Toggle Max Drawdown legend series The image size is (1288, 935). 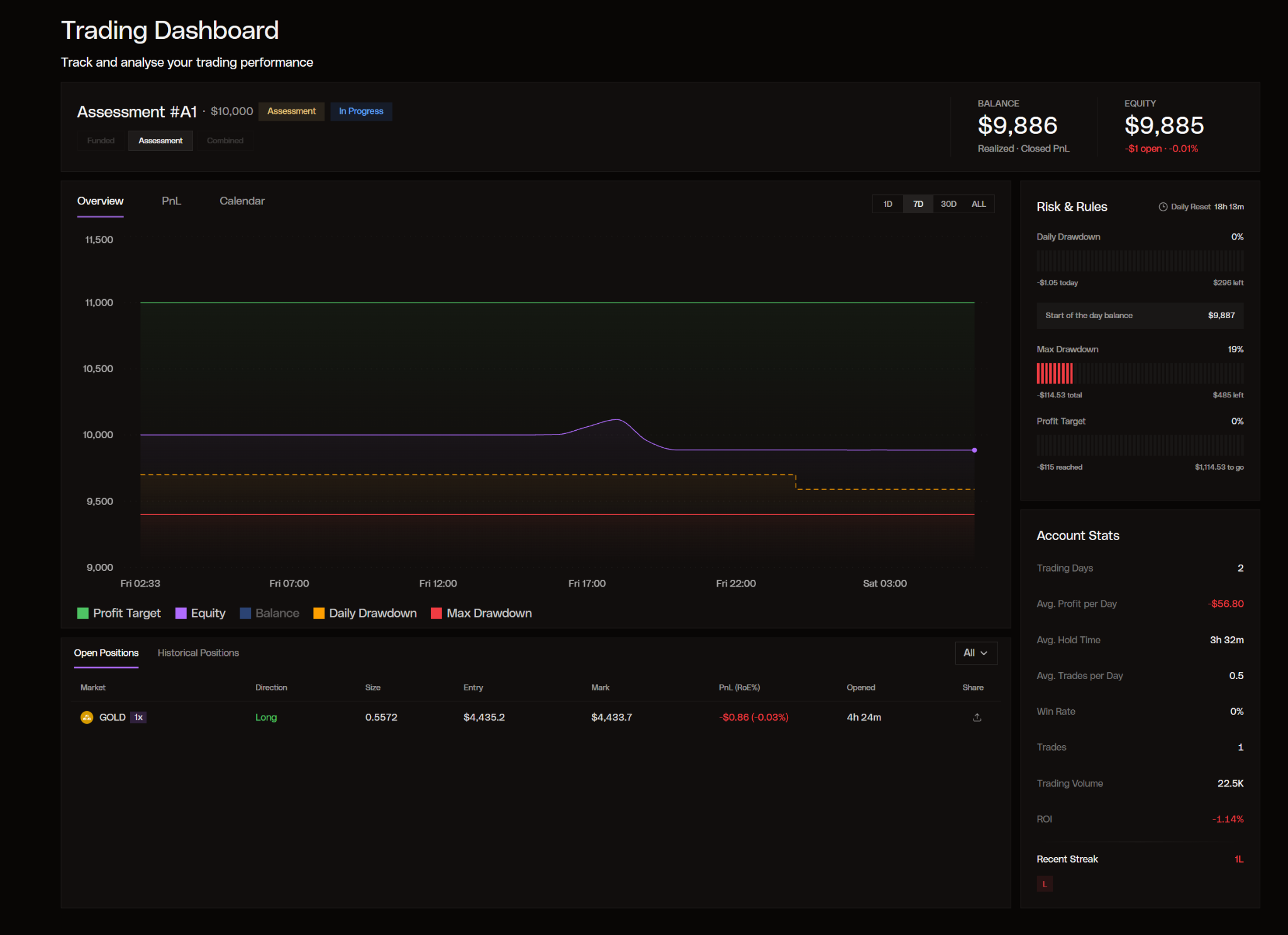(482, 613)
